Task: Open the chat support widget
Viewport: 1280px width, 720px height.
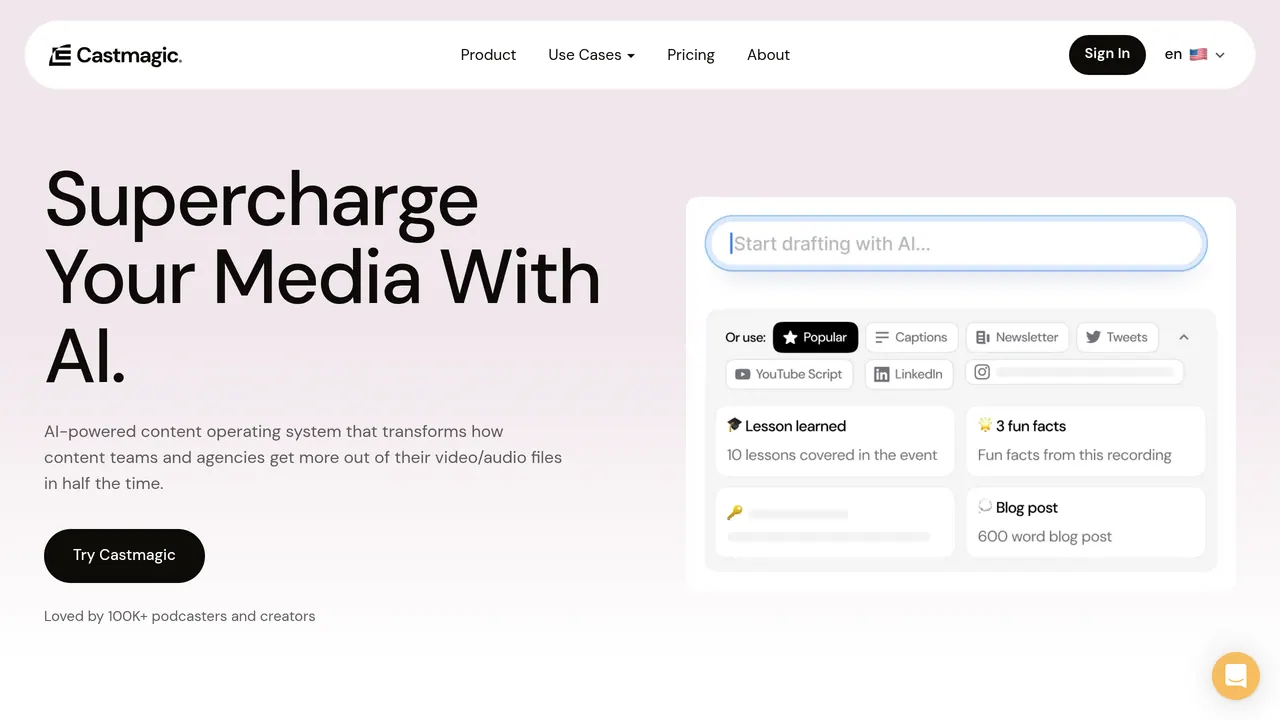Action: (x=1236, y=676)
